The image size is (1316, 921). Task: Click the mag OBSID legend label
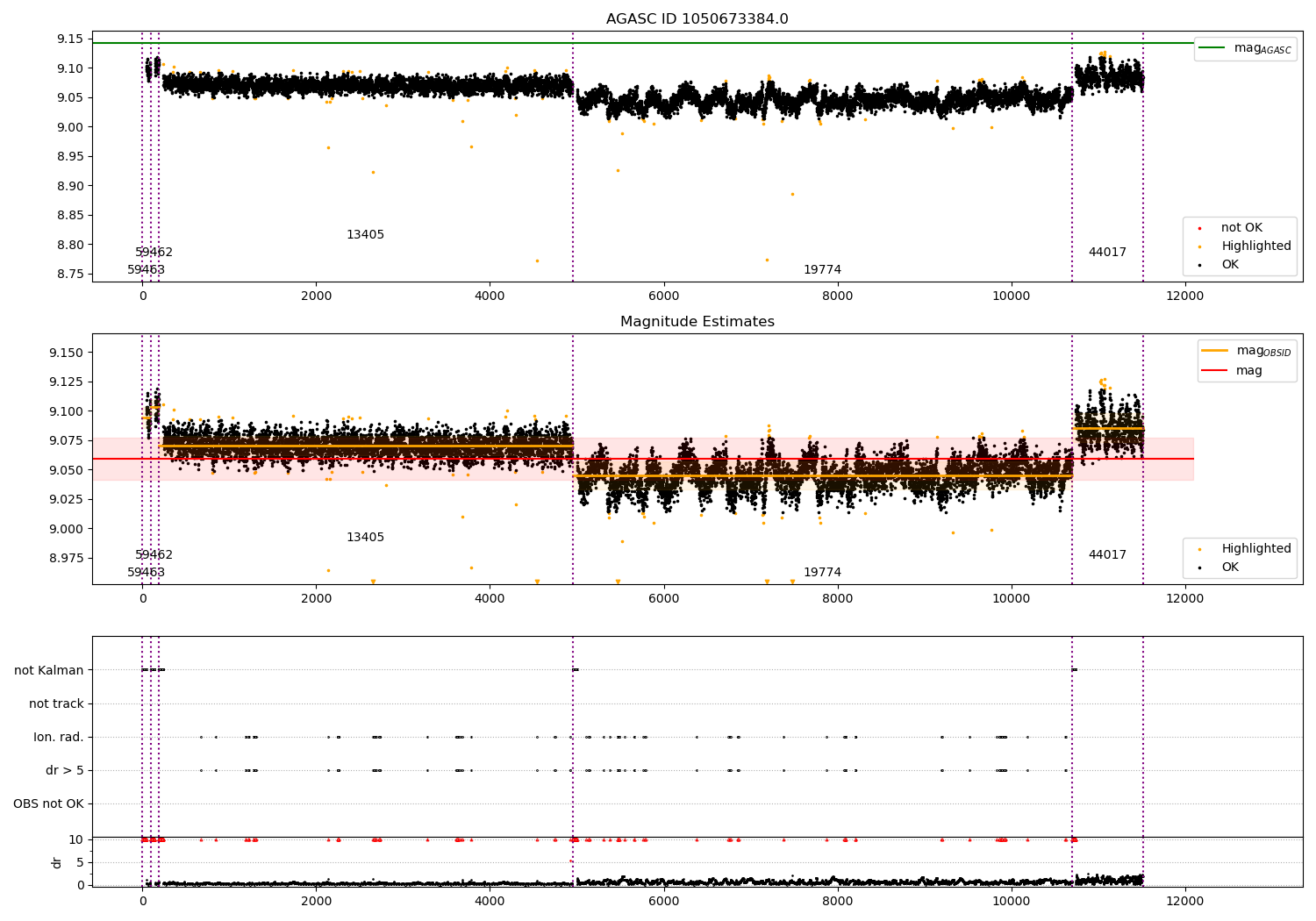coord(1263,351)
